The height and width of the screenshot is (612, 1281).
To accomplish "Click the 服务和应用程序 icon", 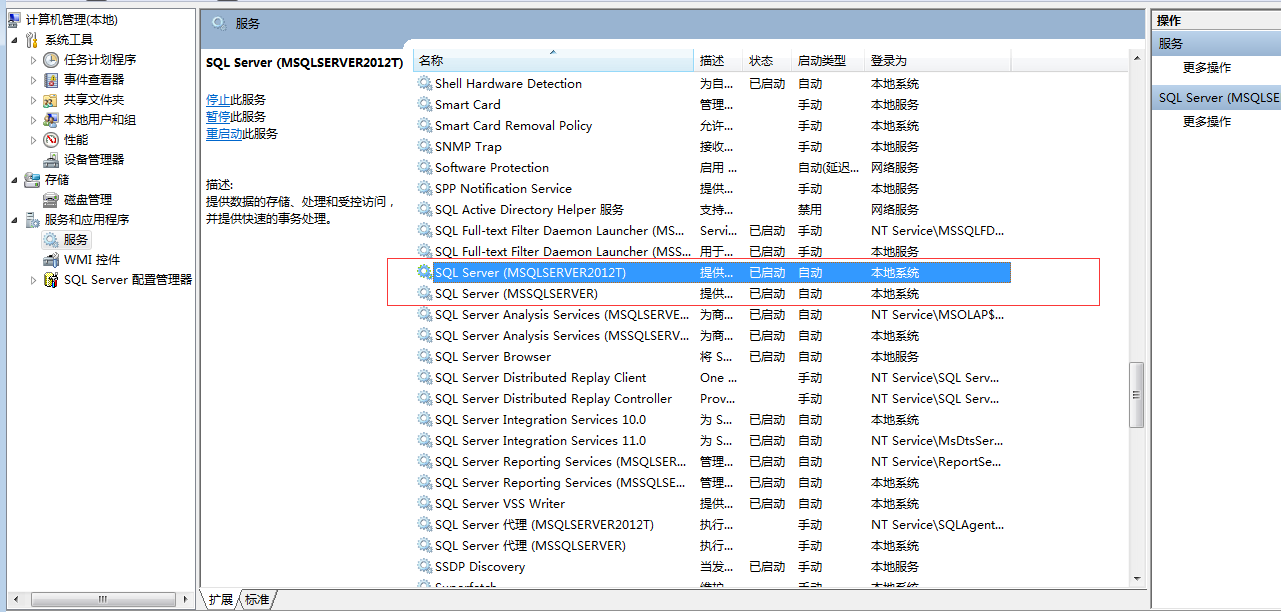I will point(32,220).
